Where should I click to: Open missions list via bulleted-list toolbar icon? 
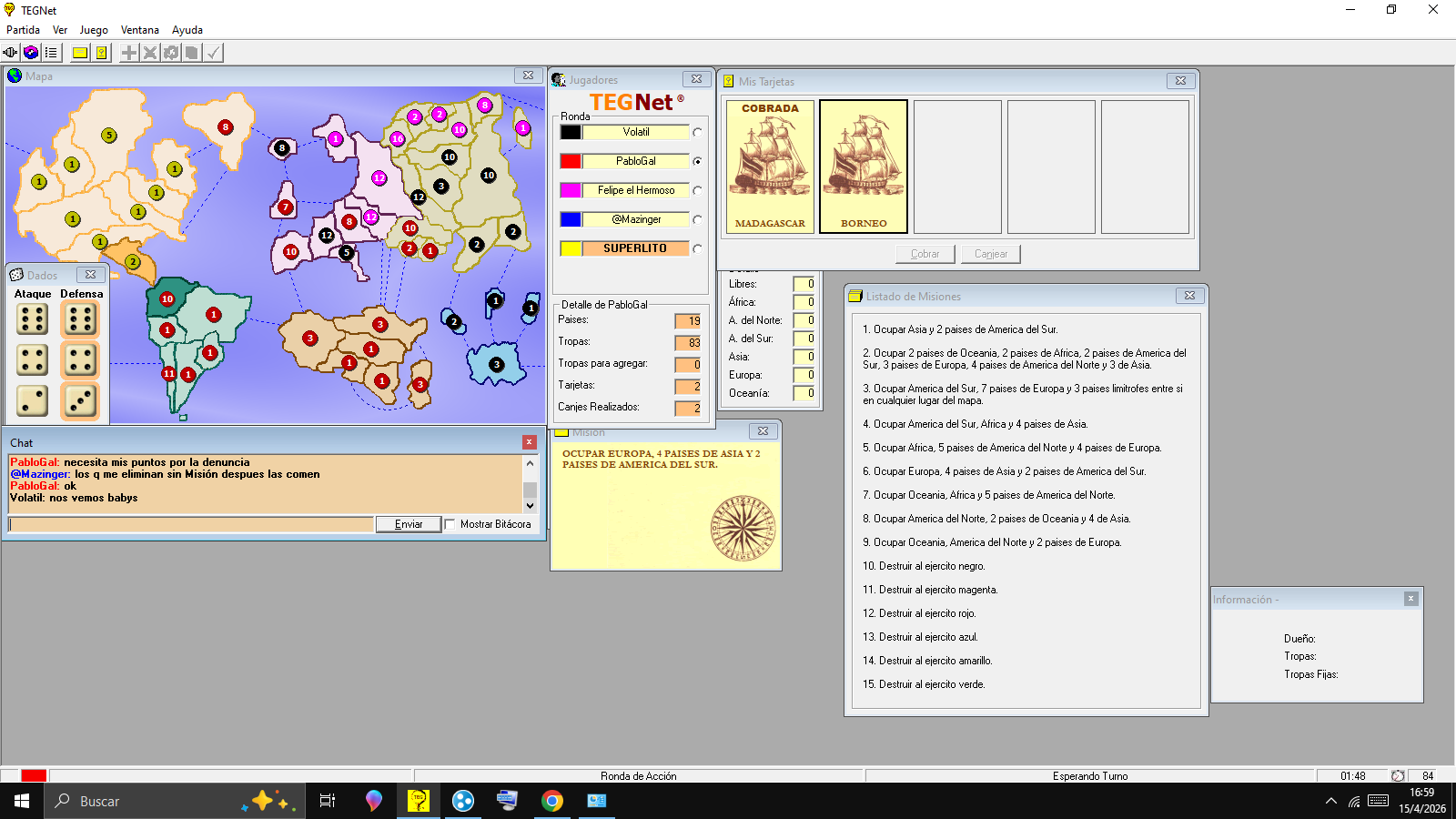[x=51, y=53]
